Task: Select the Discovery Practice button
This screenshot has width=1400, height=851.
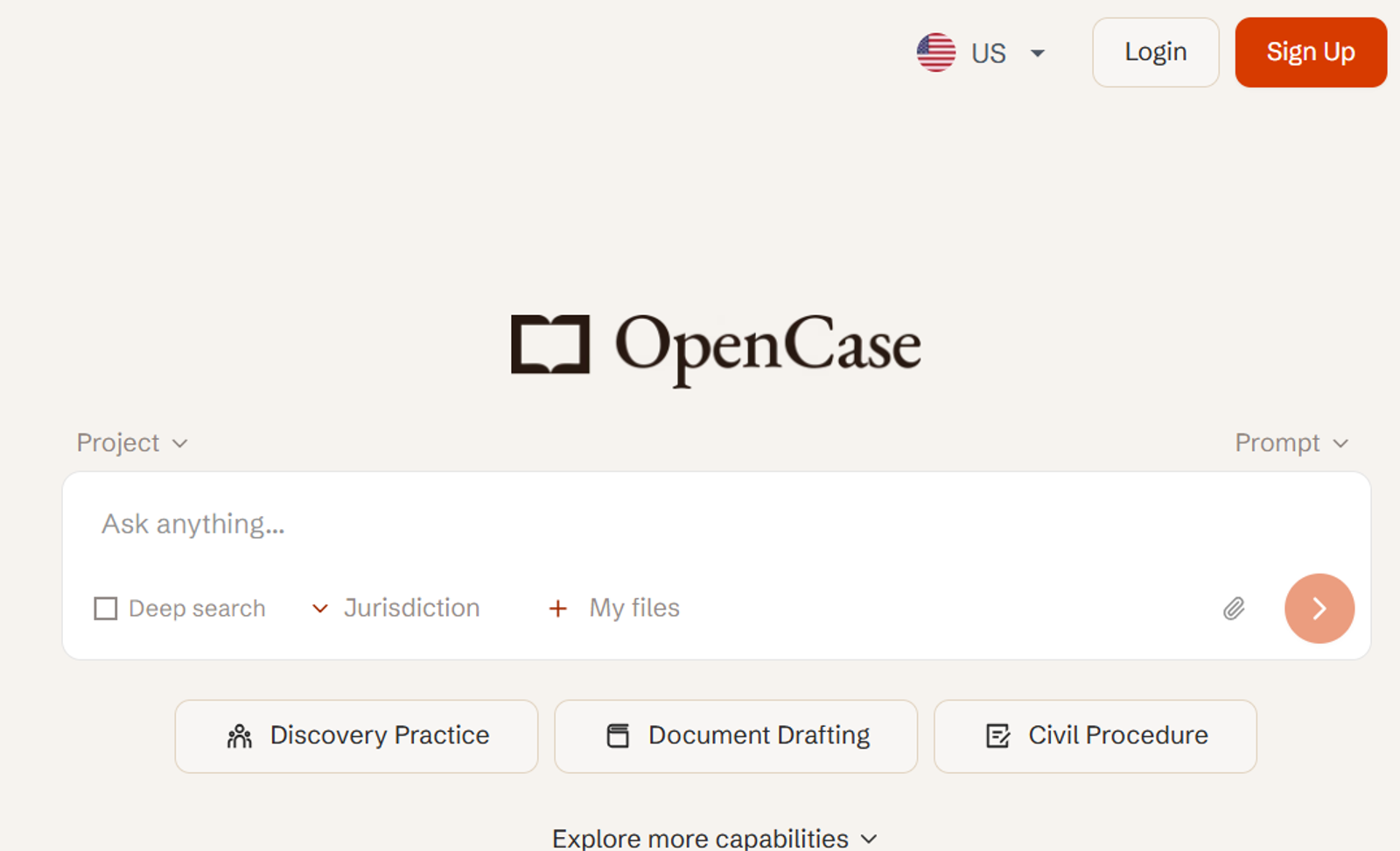Action: pyautogui.click(x=356, y=736)
